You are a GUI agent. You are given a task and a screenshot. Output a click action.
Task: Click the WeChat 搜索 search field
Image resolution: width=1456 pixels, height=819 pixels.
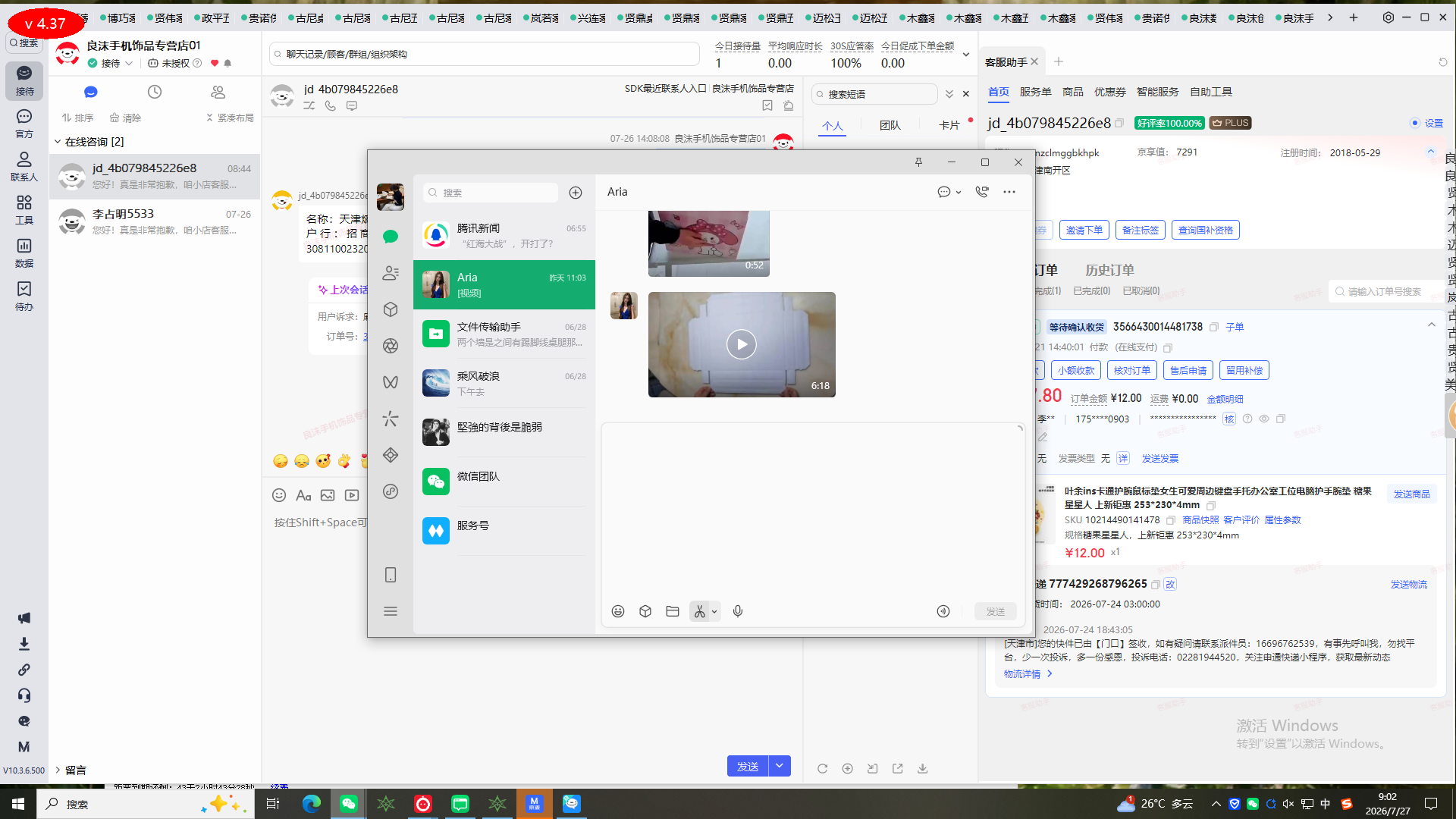click(491, 193)
